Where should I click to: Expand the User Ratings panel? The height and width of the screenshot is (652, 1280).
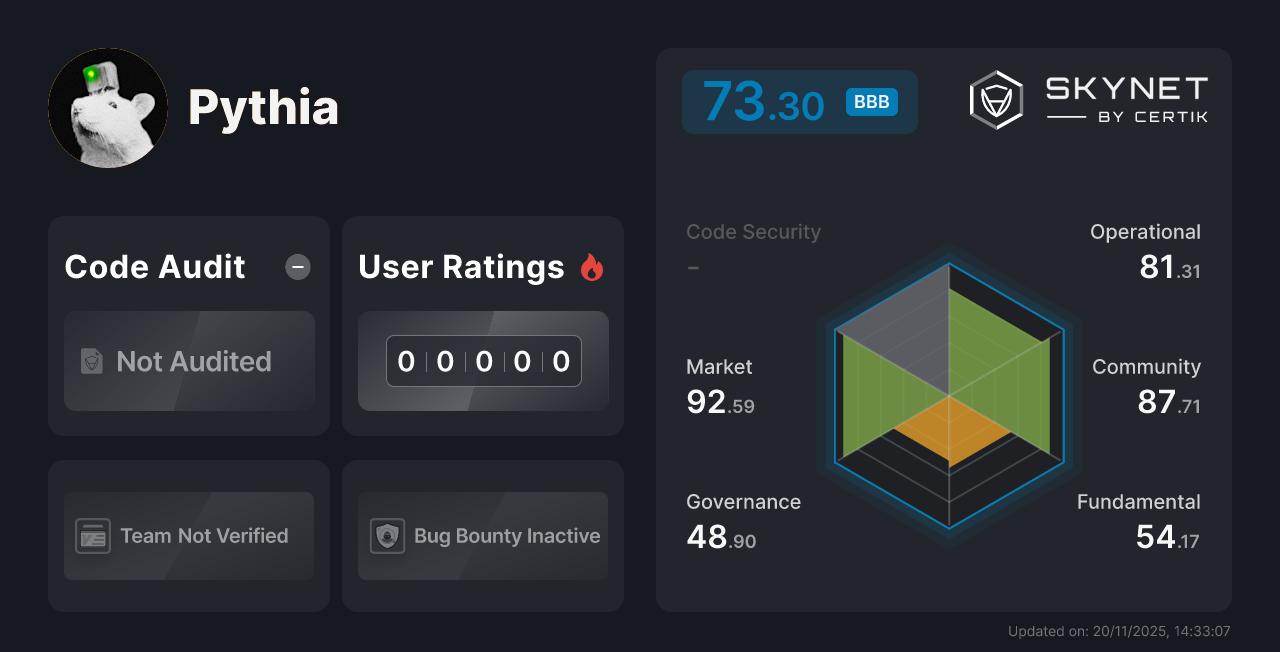pyautogui.click(x=483, y=325)
